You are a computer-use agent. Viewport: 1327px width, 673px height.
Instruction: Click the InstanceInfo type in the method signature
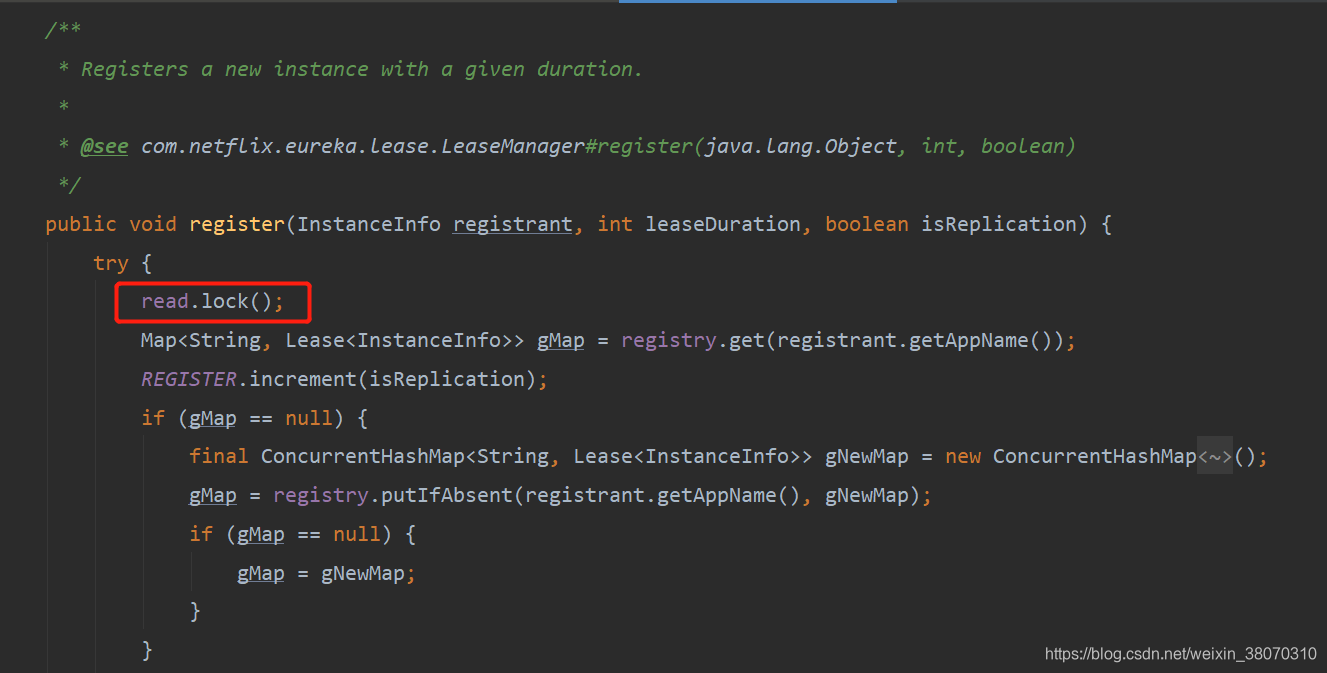[369, 224]
